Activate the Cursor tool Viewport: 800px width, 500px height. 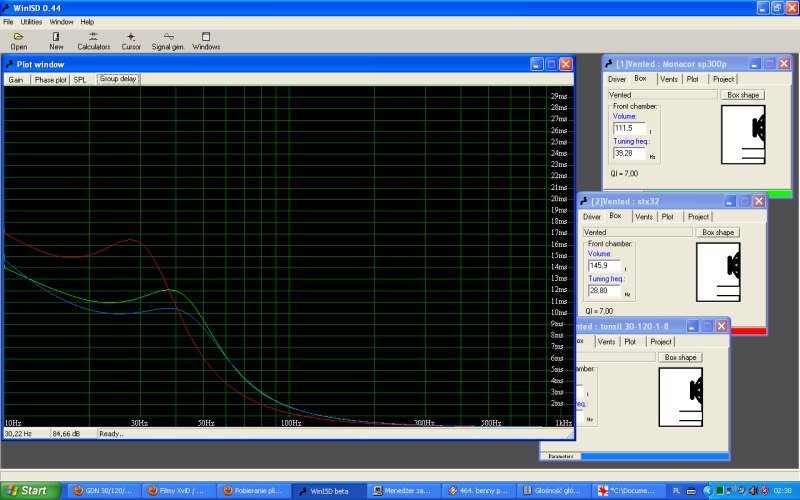tap(131, 40)
